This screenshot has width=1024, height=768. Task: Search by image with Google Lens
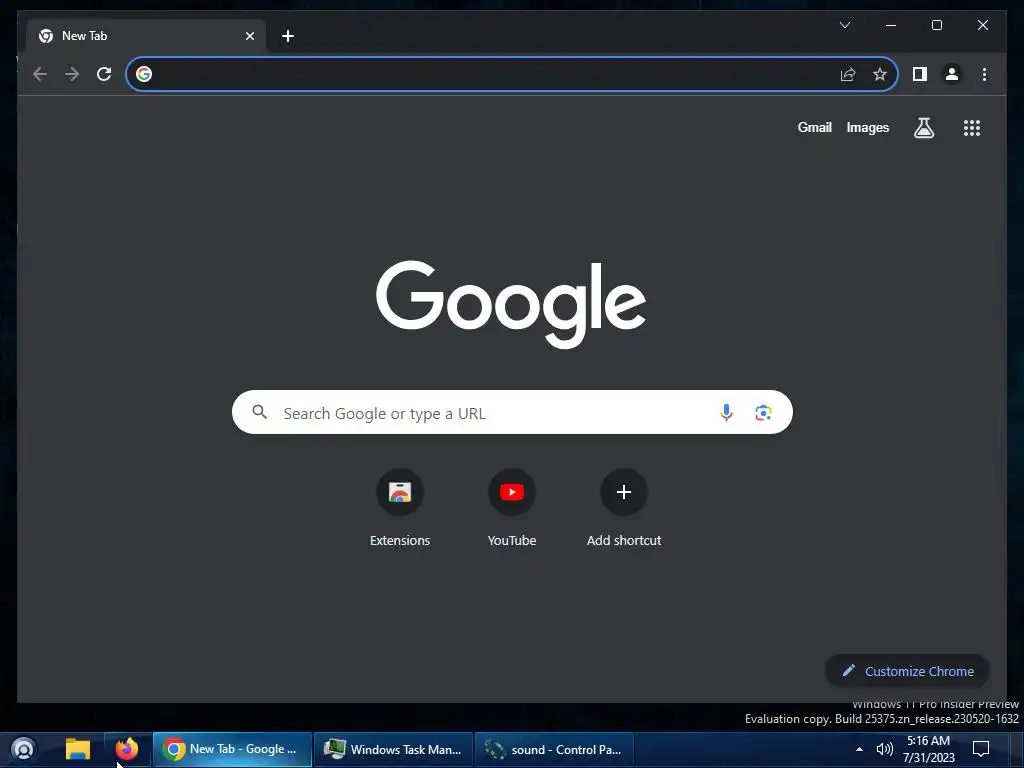coord(763,413)
